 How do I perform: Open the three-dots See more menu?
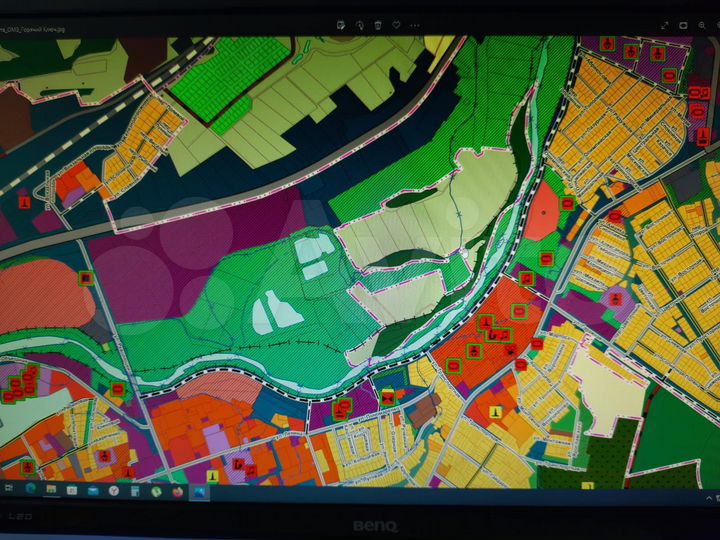pyautogui.click(x=416, y=24)
